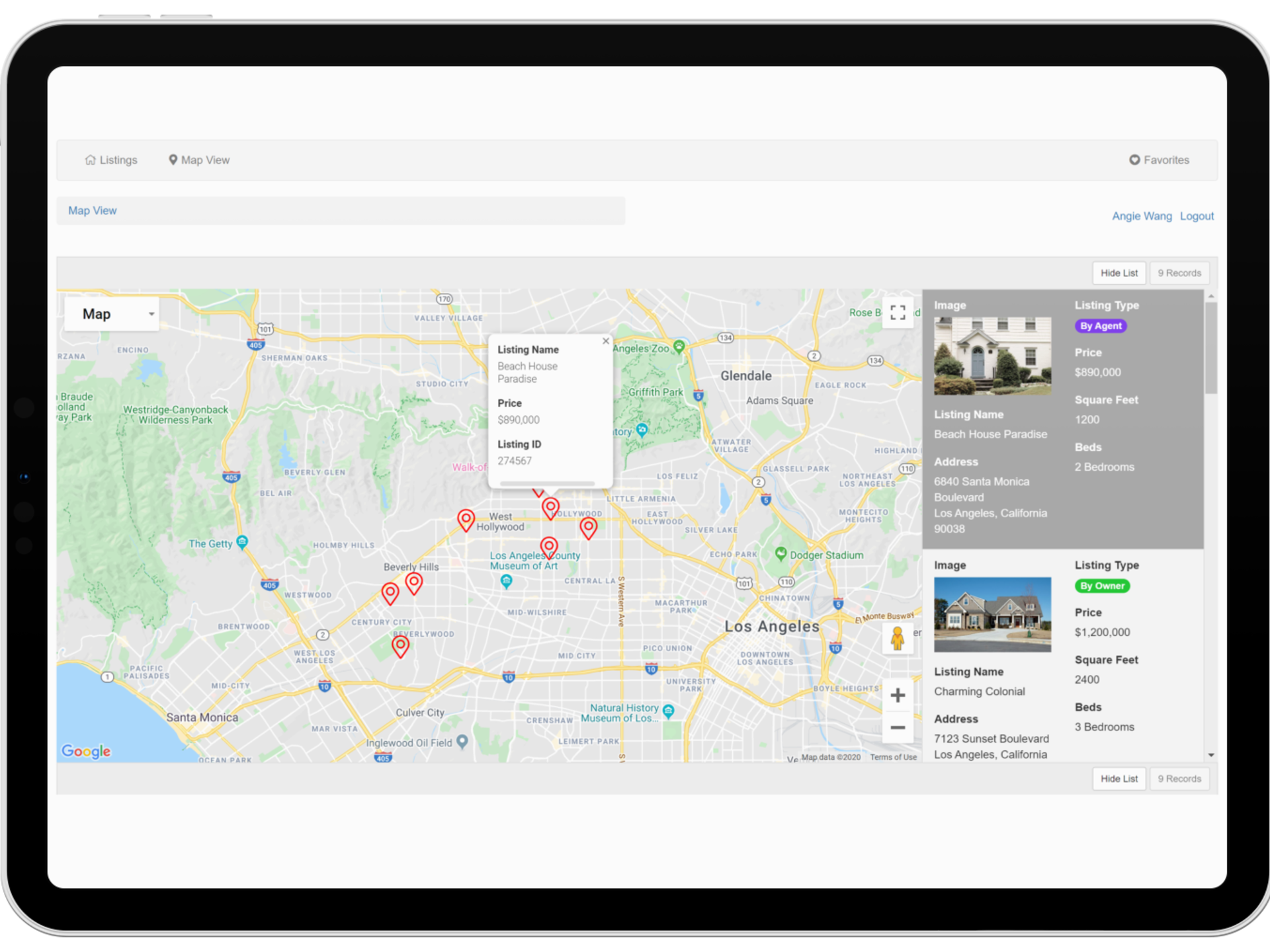Image resolution: width=1270 pixels, height=952 pixels.
Task: Click the Glendale label on map
Action: pos(745,376)
